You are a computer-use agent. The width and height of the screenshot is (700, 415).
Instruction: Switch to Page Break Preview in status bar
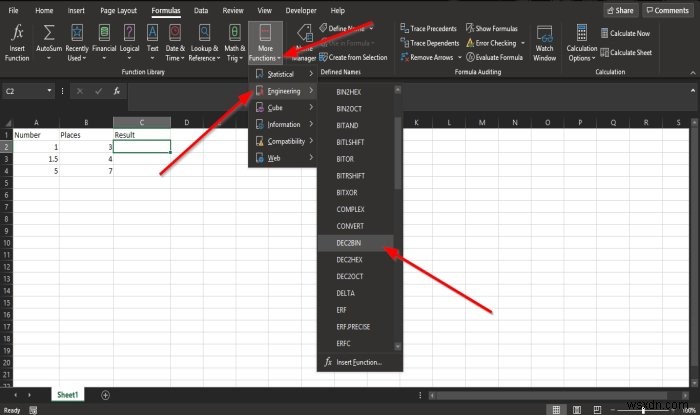597,410
